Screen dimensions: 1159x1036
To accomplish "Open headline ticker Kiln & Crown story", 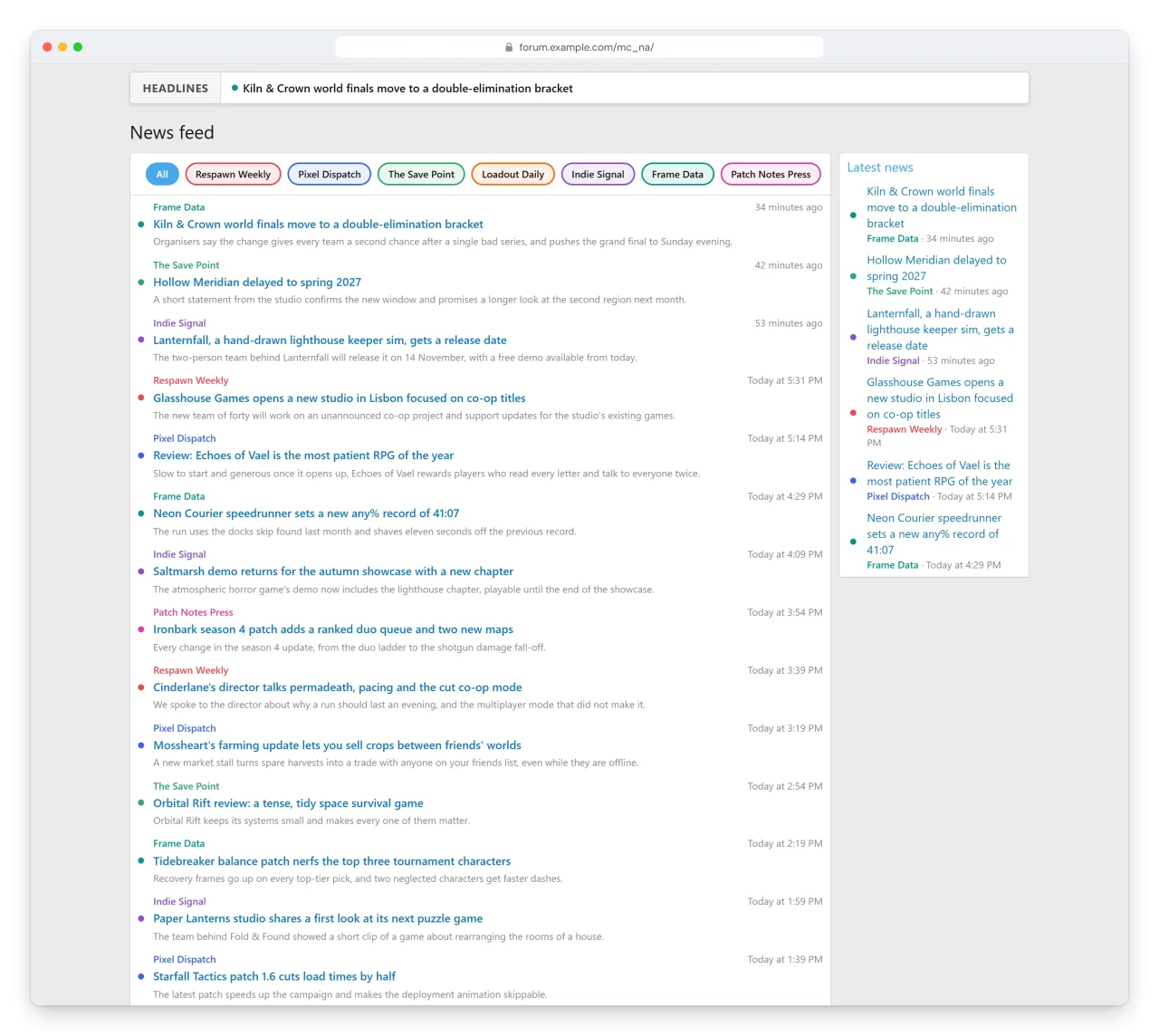I will (x=407, y=88).
